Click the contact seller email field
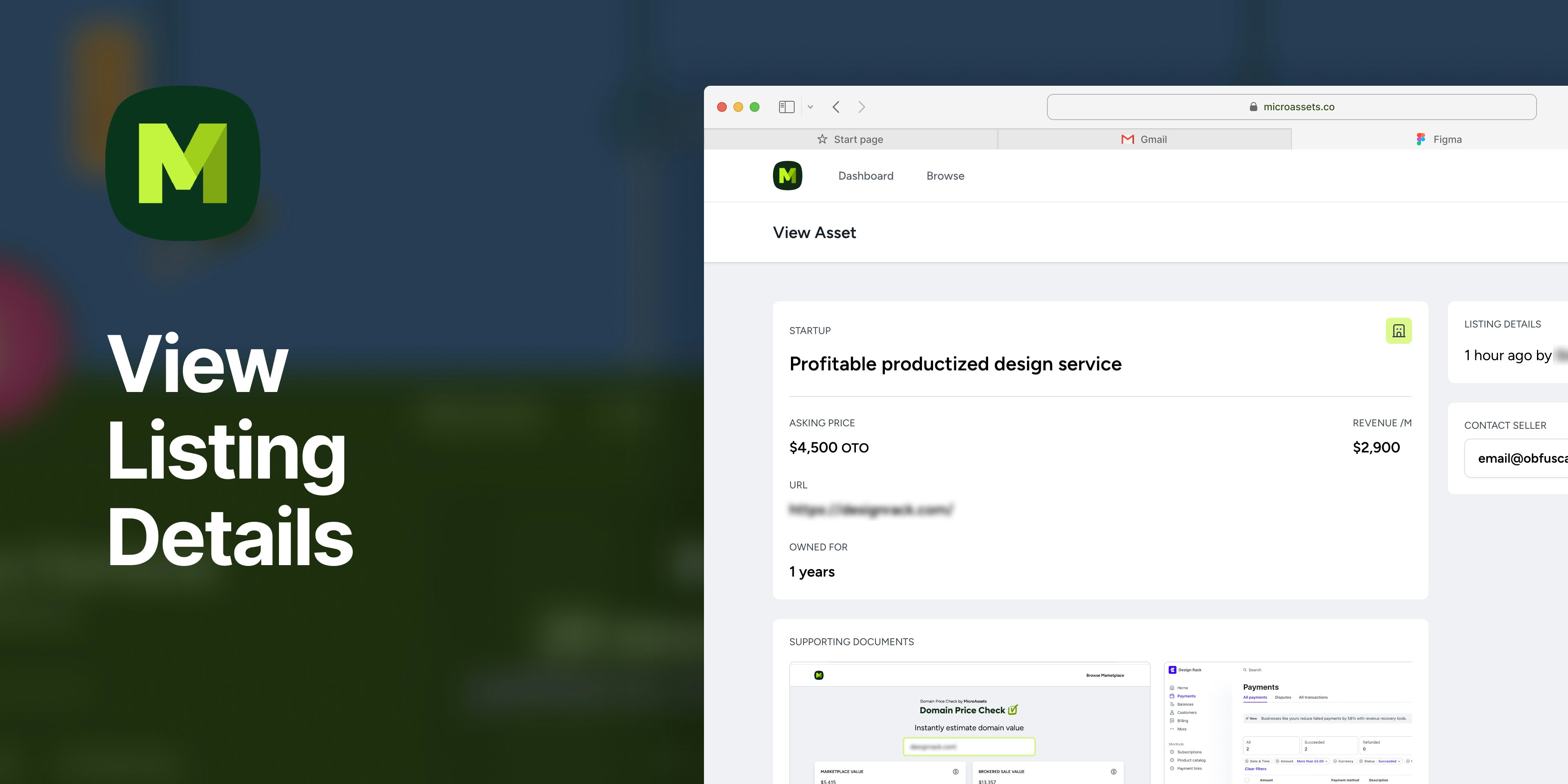Viewport: 1568px width, 784px height. [1516, 458]
